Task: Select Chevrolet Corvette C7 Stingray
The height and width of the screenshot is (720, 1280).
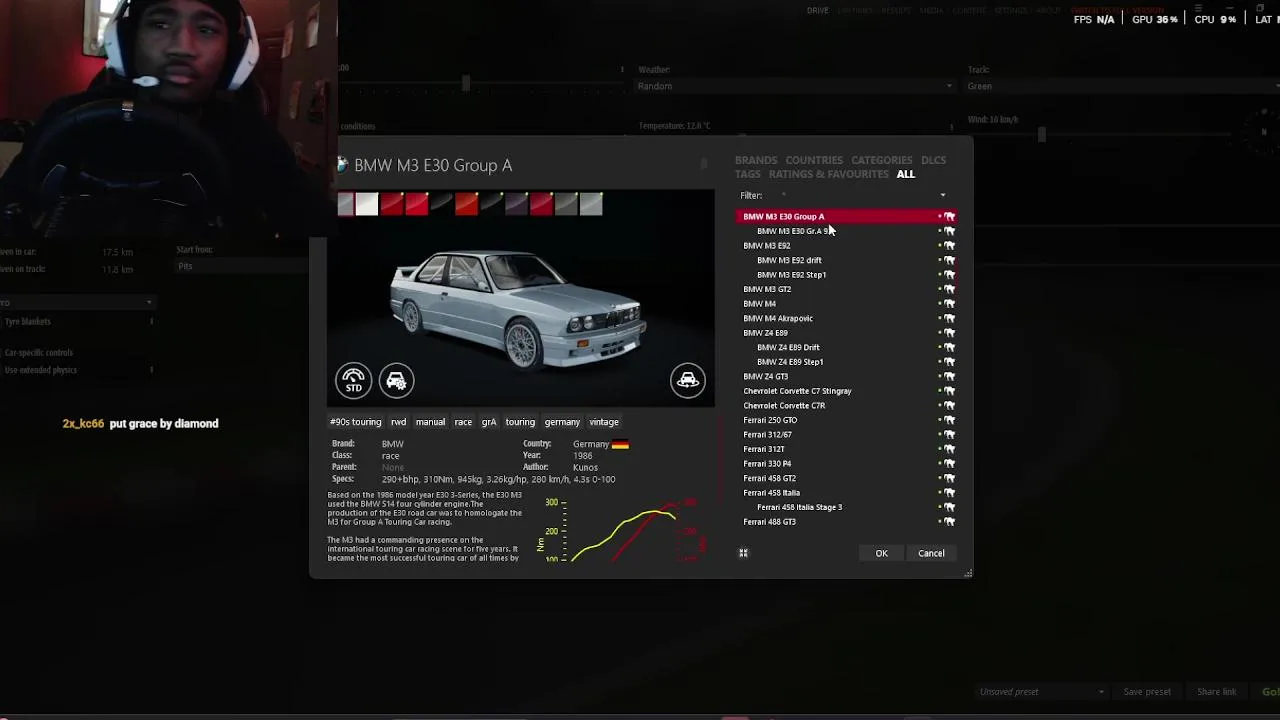Action: [846, 391]
